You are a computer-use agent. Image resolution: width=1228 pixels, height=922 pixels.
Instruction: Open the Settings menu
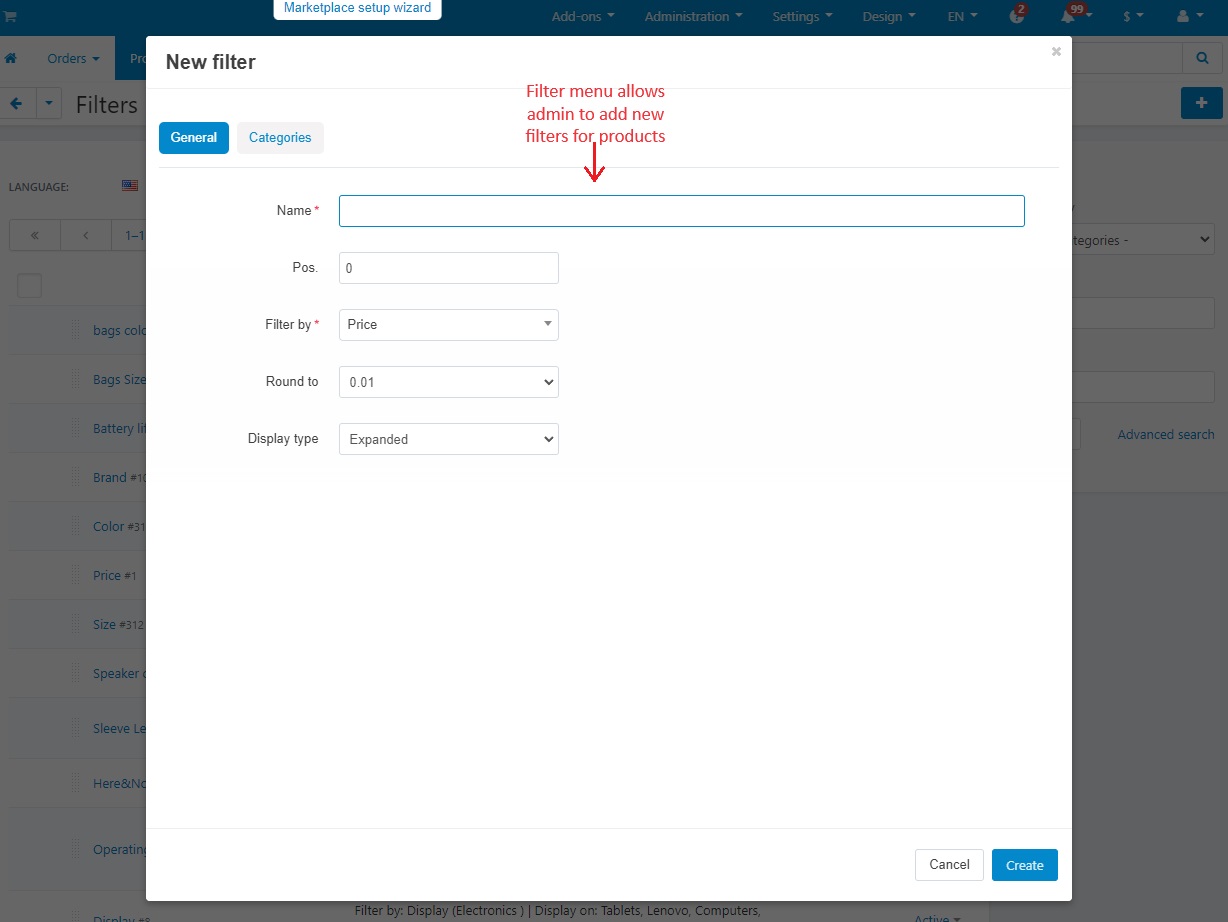[802, 17]
